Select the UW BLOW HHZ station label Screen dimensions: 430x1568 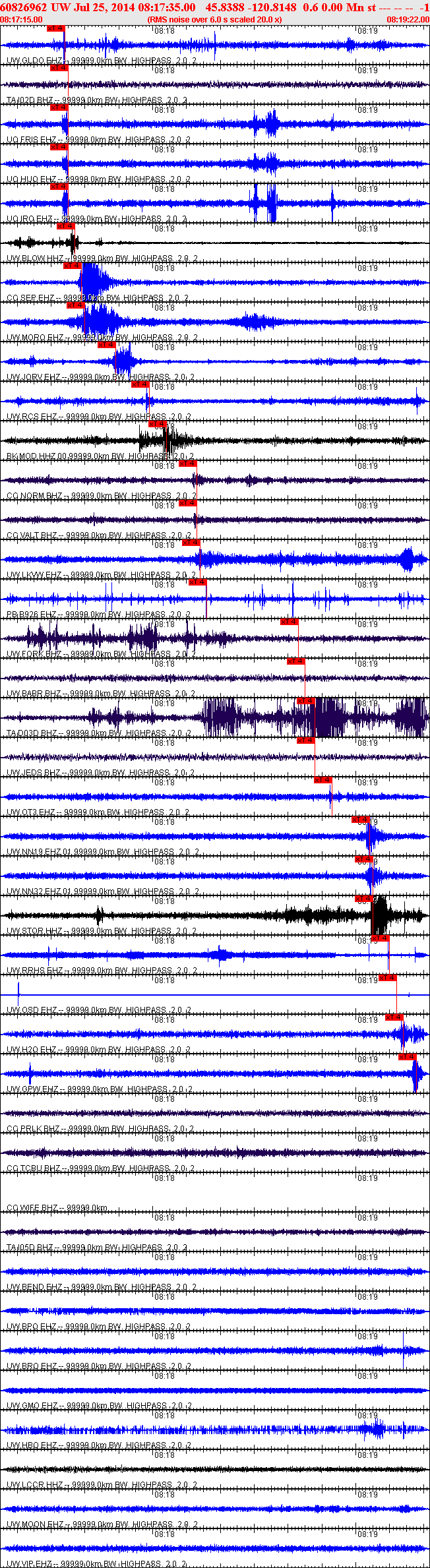(35, 258)
